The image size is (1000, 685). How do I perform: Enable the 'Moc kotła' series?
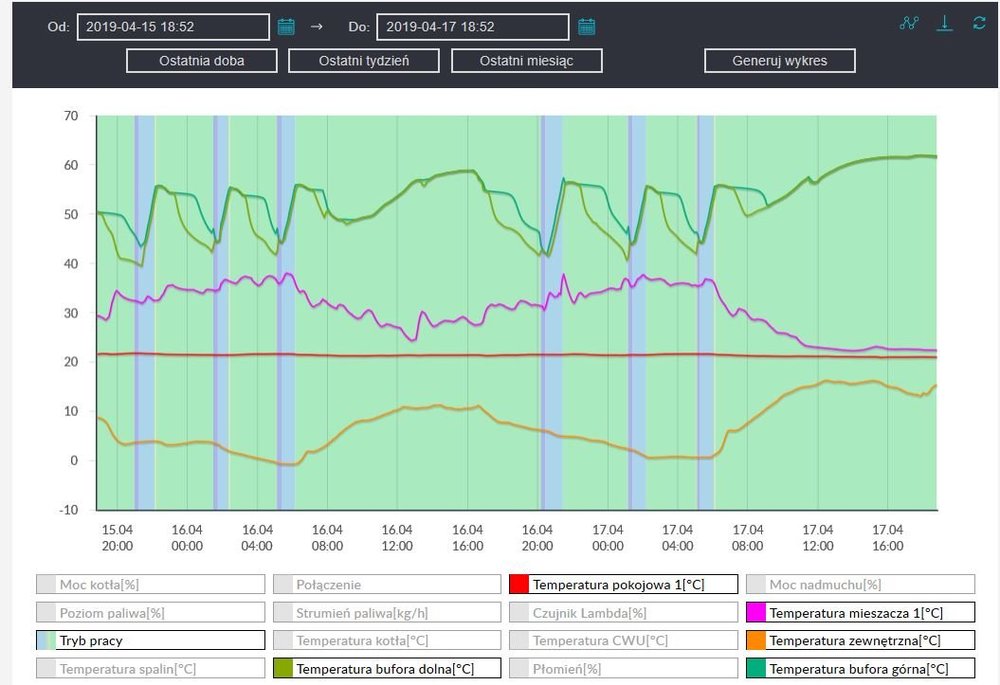150,584
